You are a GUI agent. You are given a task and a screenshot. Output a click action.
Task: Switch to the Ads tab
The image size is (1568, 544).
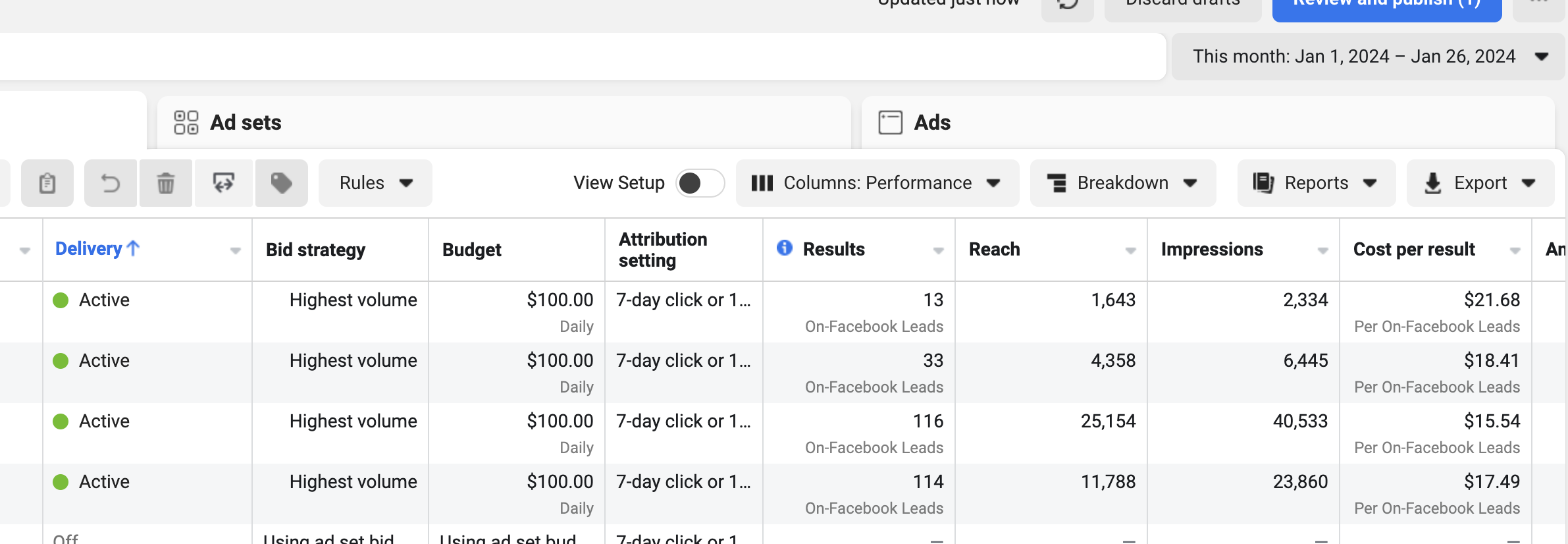coord(931,122)
